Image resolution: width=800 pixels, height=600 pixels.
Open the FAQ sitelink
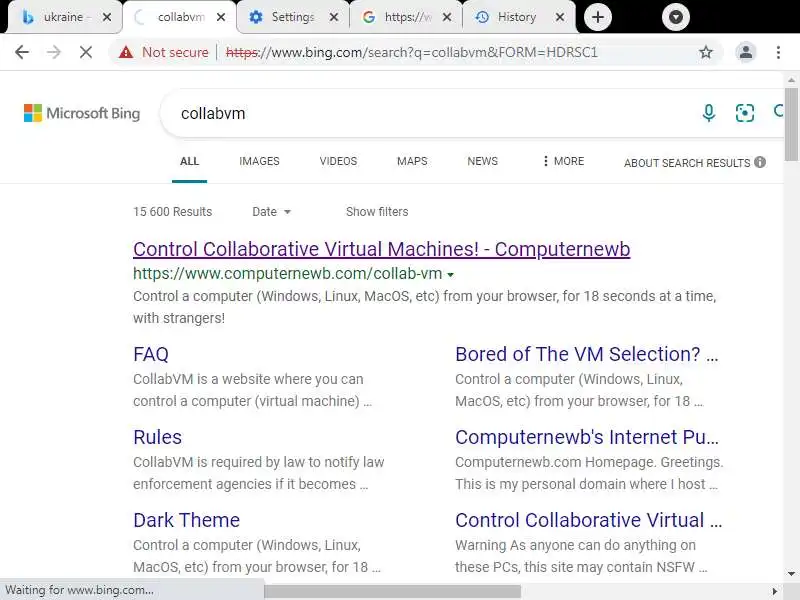click(151, 354)
